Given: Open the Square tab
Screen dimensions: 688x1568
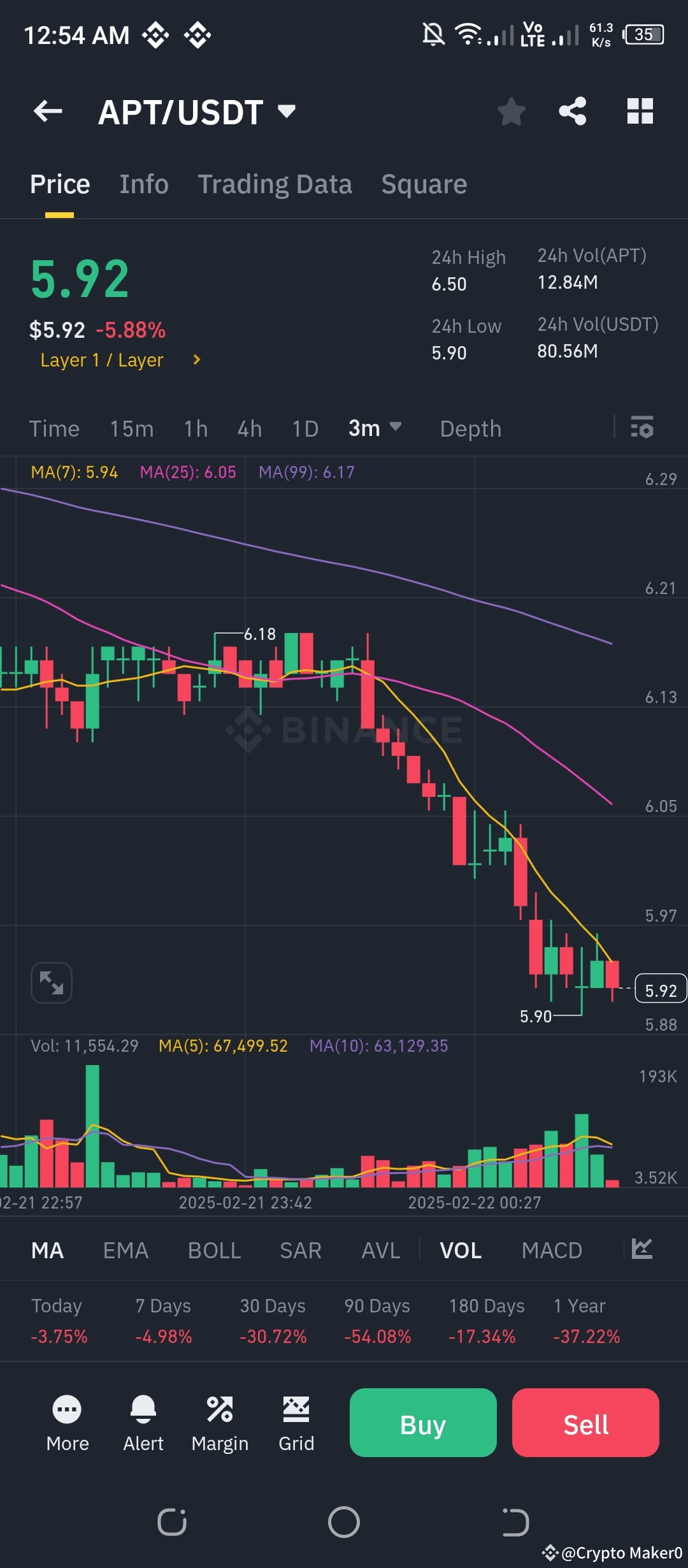Looking at the screenshot, I should (x=423, y=184).
